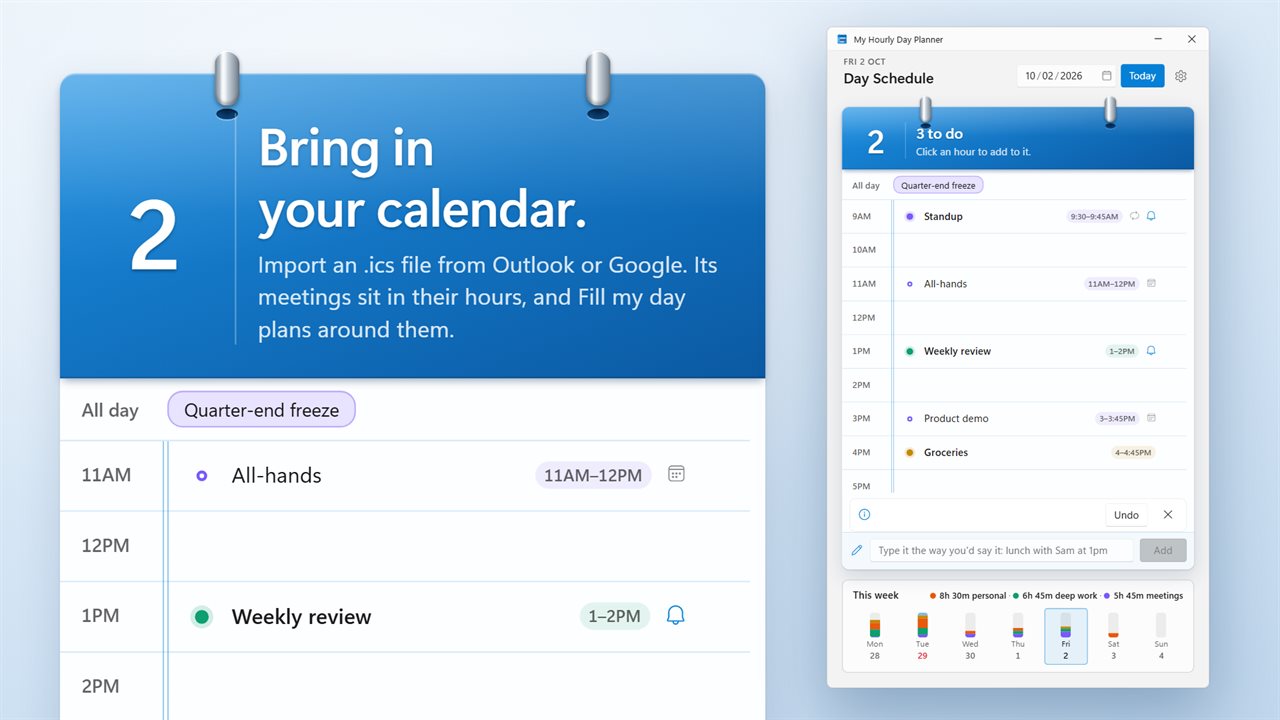This screenshot has width=1280, height=720.
Task: Toggle Standup's reminder bell in planner window
Action: tap(1151, 216)
